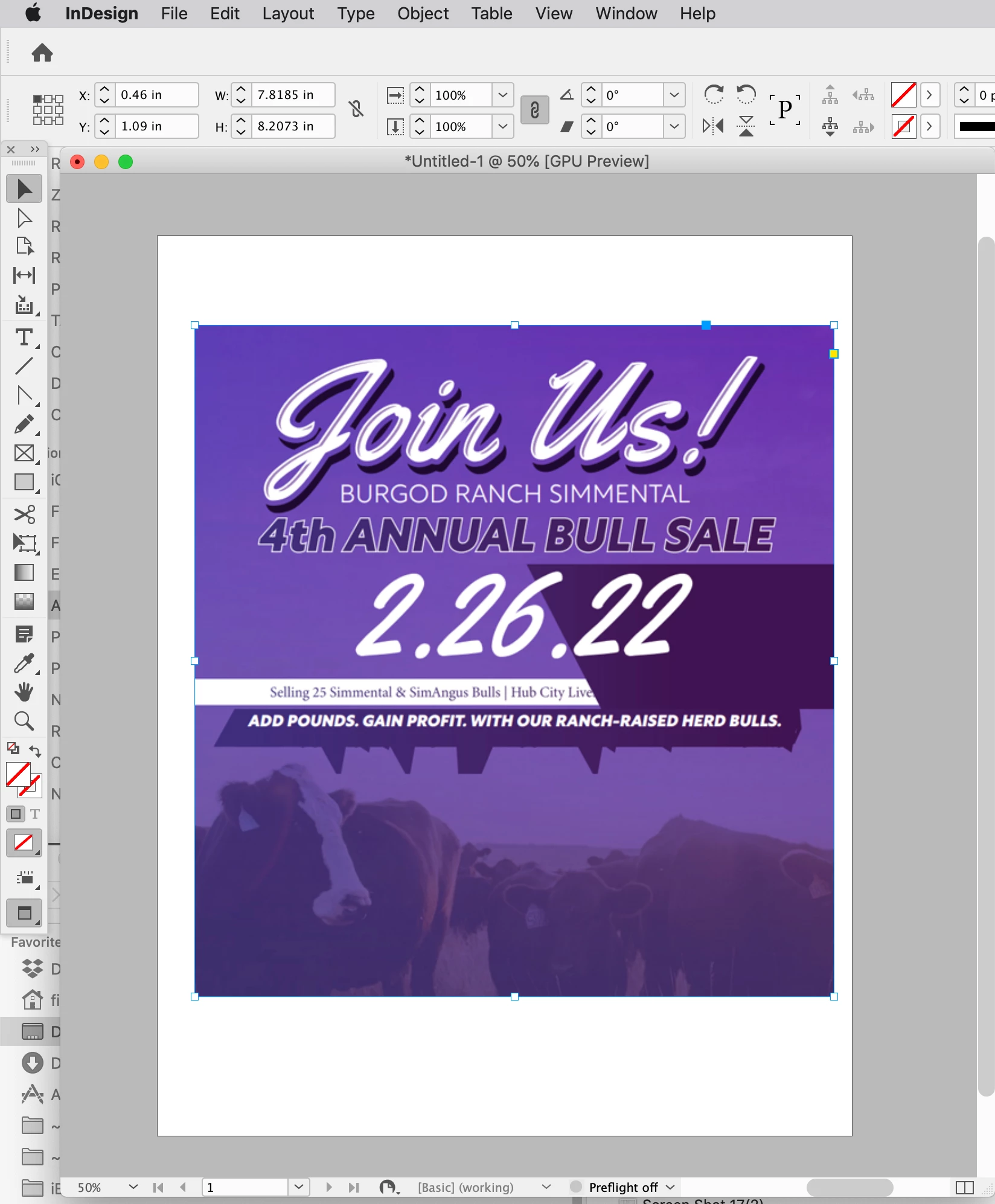Click flip horizontal icon
995x1204 pixels.
[x=713, y=126]
